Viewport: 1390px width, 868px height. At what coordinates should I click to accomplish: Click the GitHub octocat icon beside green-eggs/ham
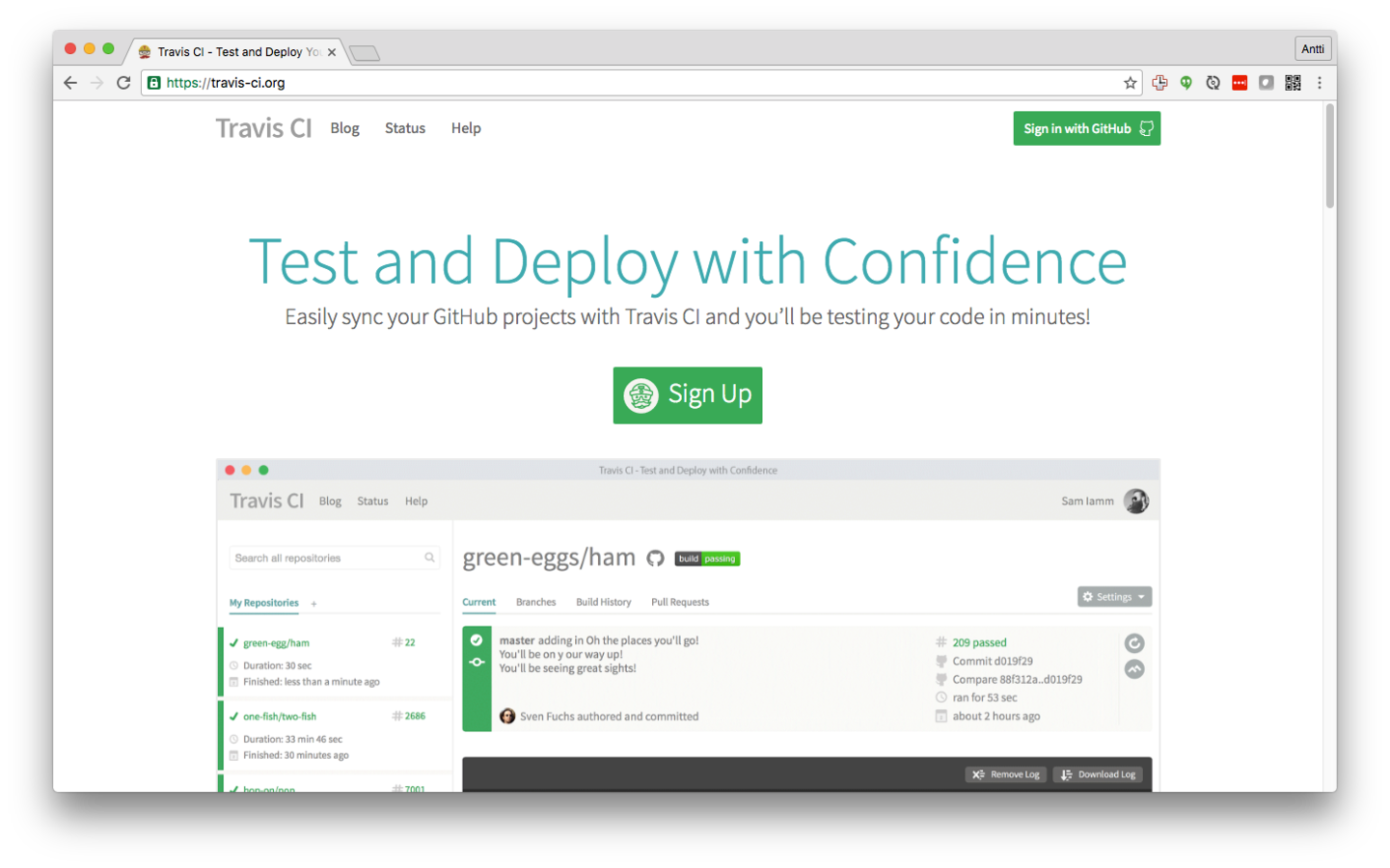tap(656, 558)
